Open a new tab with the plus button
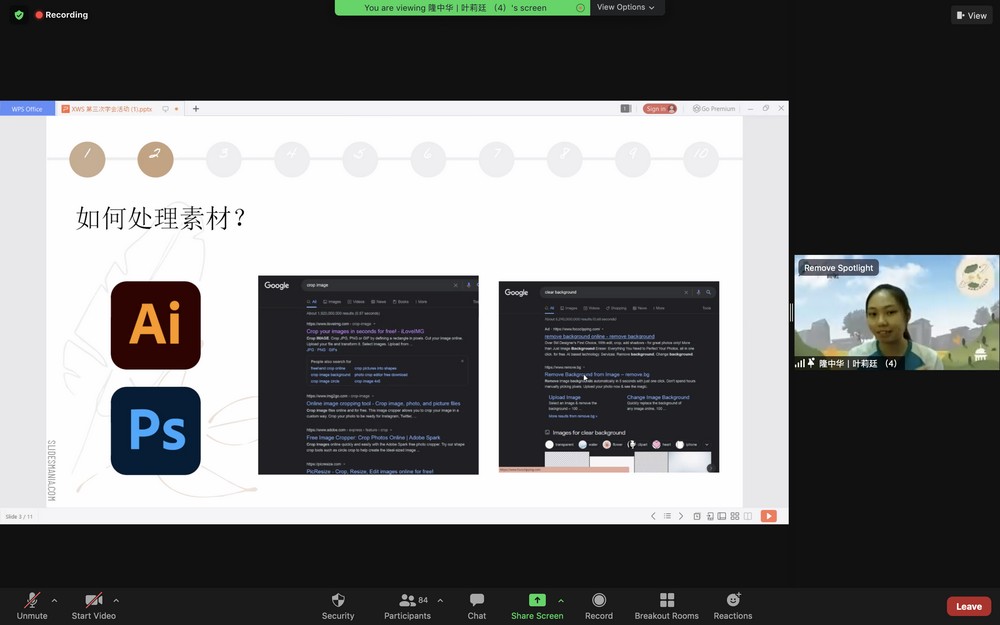This screenshot has height=625, width=1000. click(x=196, y=109)
